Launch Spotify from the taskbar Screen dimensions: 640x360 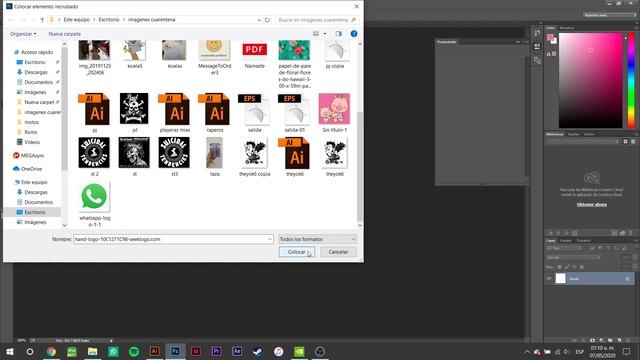click(x=133, y=351)
